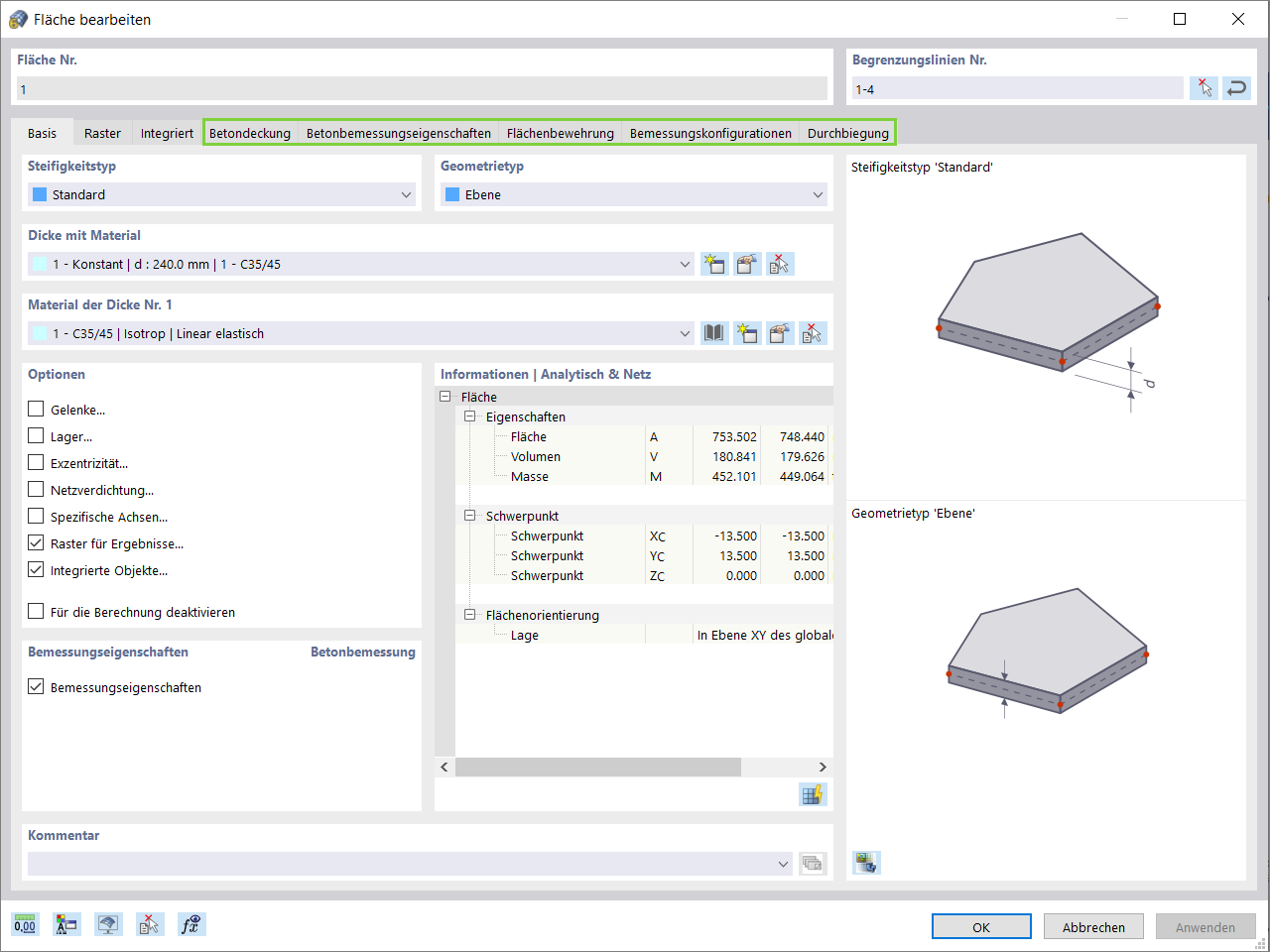Click the table icon below Informationen panel
1270x952 pixels.
pyautogui.click(x=813, y=794)
